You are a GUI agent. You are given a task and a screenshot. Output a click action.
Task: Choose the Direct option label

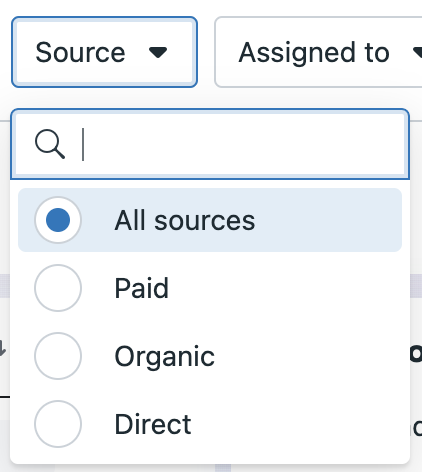click(x=153, y=424)
